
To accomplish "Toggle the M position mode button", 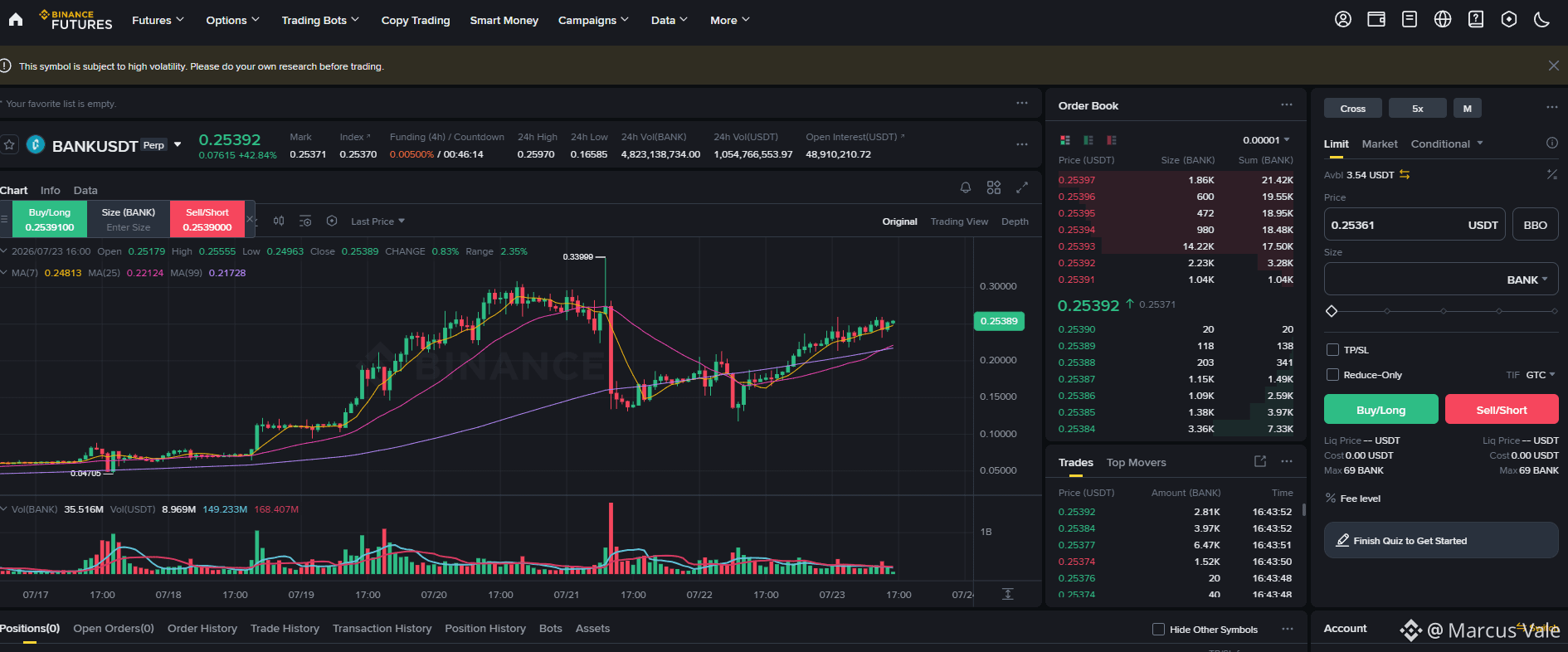I will tap(1468, 108).
